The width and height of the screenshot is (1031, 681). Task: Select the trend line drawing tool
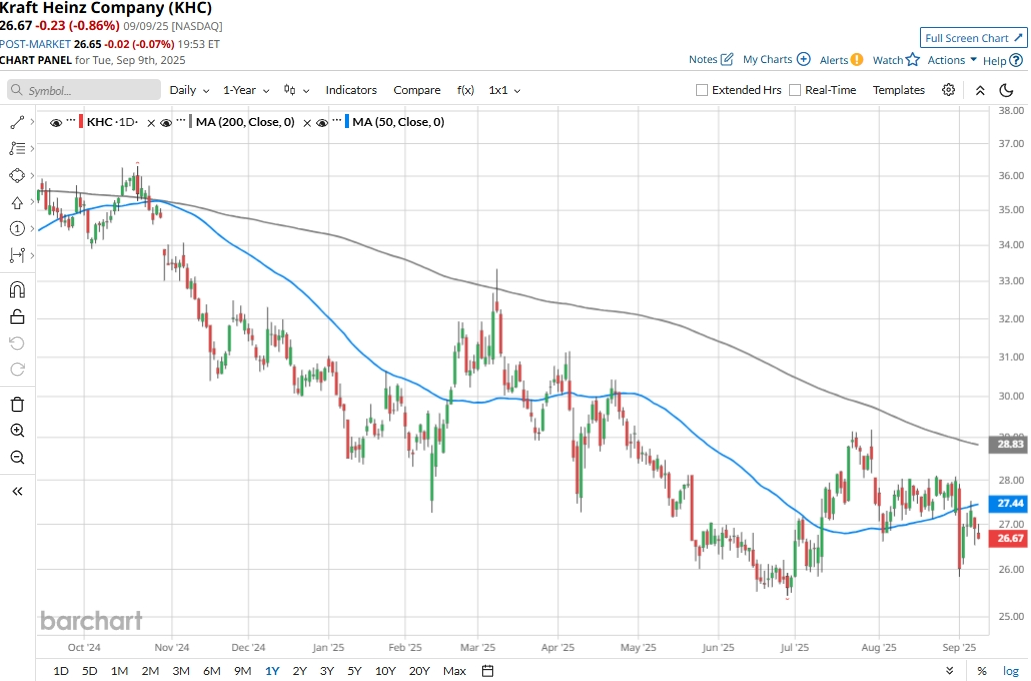click(x=17, y=122)
